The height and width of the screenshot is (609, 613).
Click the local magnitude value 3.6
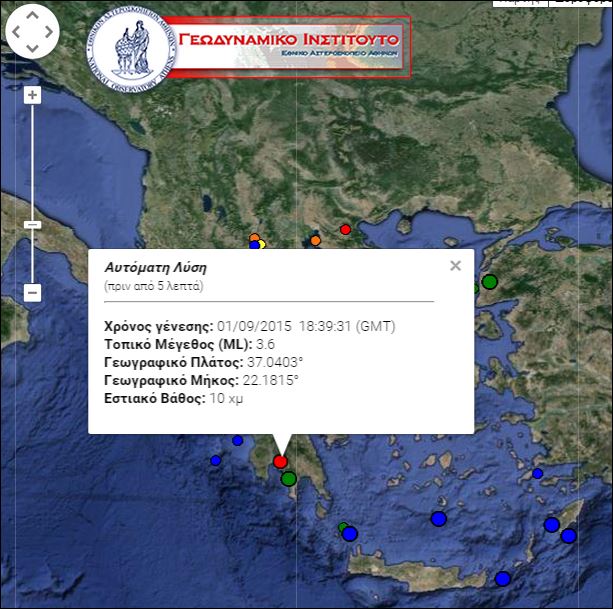[265, 344]
